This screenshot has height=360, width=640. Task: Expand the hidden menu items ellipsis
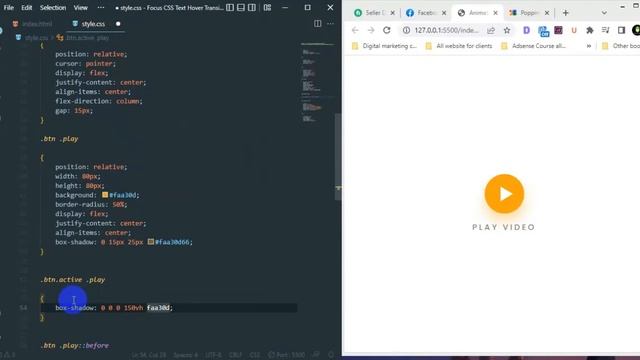(101, 7)
